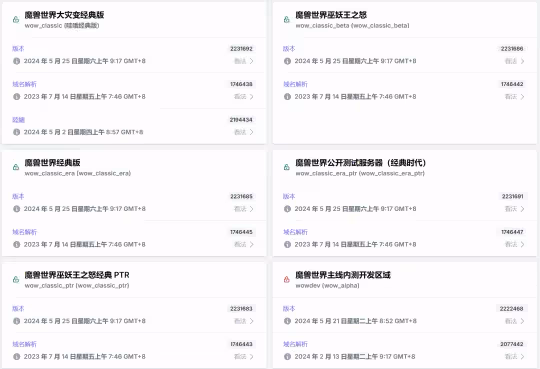
Task: Click the red lock icon beside 魔兽世界主线内测开发区域
Action: coord(287,279)
